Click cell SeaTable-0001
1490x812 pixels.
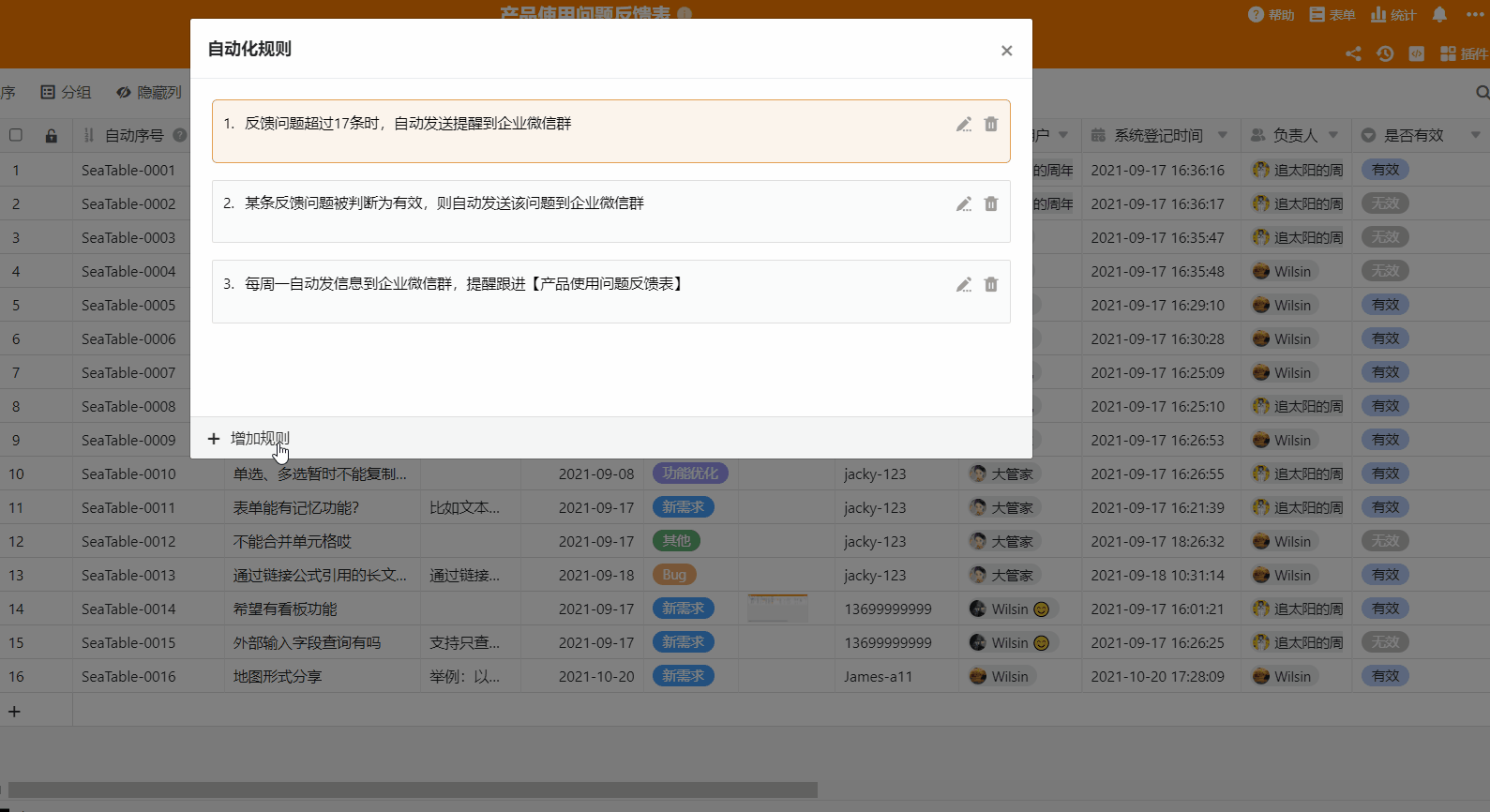coord(128,170)
